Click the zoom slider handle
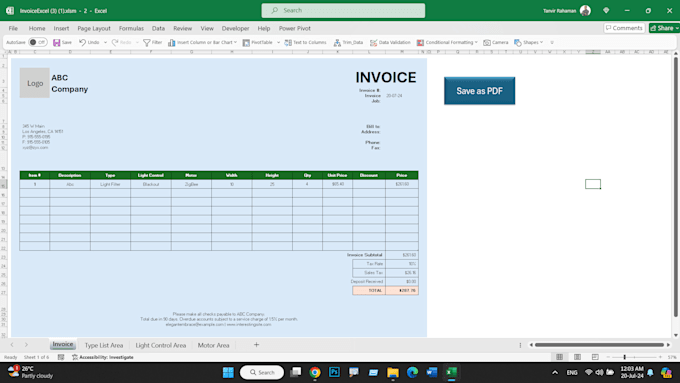This screenshot has height=383, width=680. 624,357
